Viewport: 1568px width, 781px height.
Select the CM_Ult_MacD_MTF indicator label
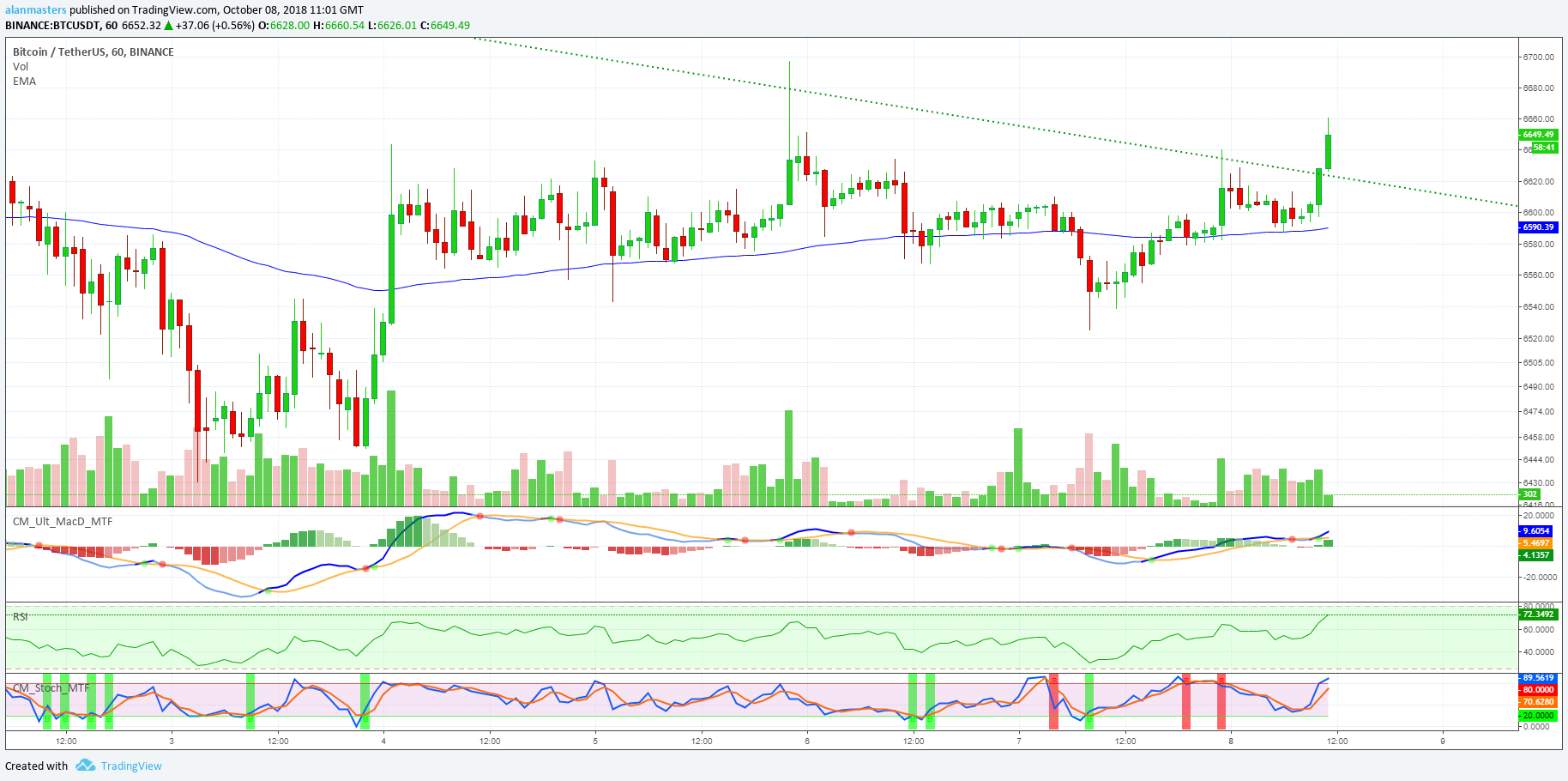coord(63,522)
